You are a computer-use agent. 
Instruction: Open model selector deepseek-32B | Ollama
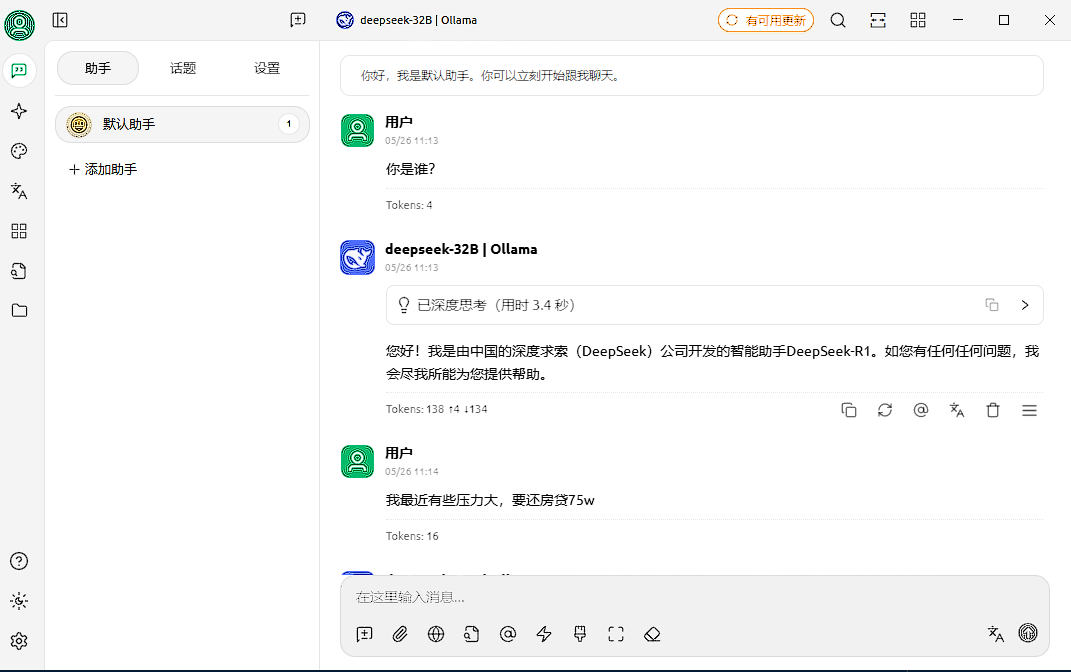407,20
